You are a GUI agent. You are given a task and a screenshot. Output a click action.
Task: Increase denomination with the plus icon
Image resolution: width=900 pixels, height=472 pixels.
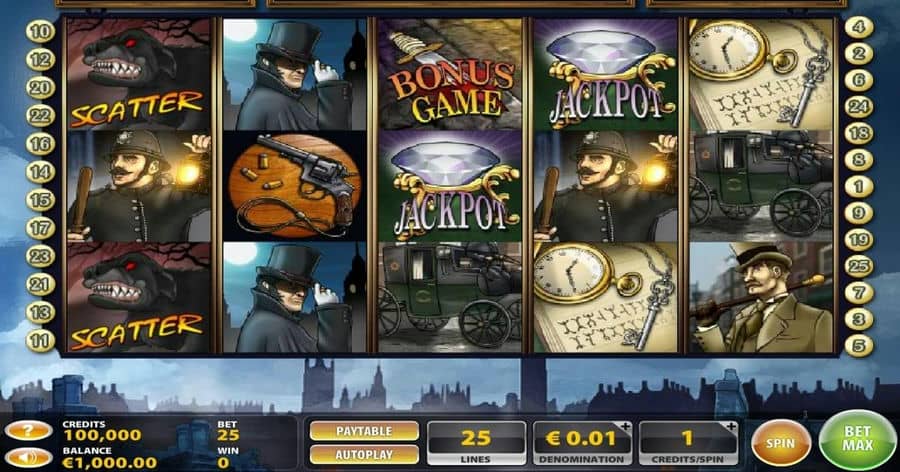(x=625, y=427)
